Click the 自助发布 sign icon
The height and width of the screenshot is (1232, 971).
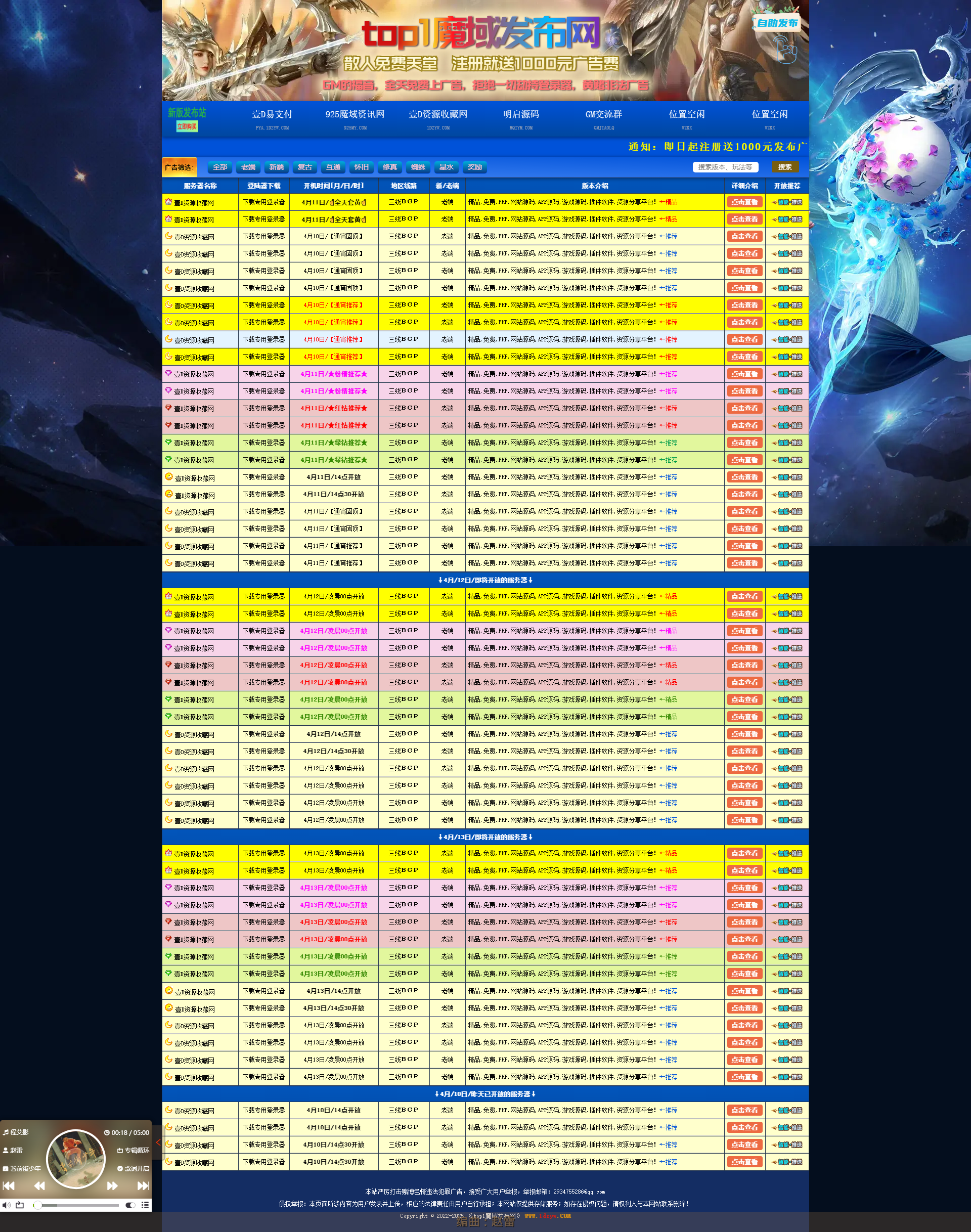coord(777,23)
